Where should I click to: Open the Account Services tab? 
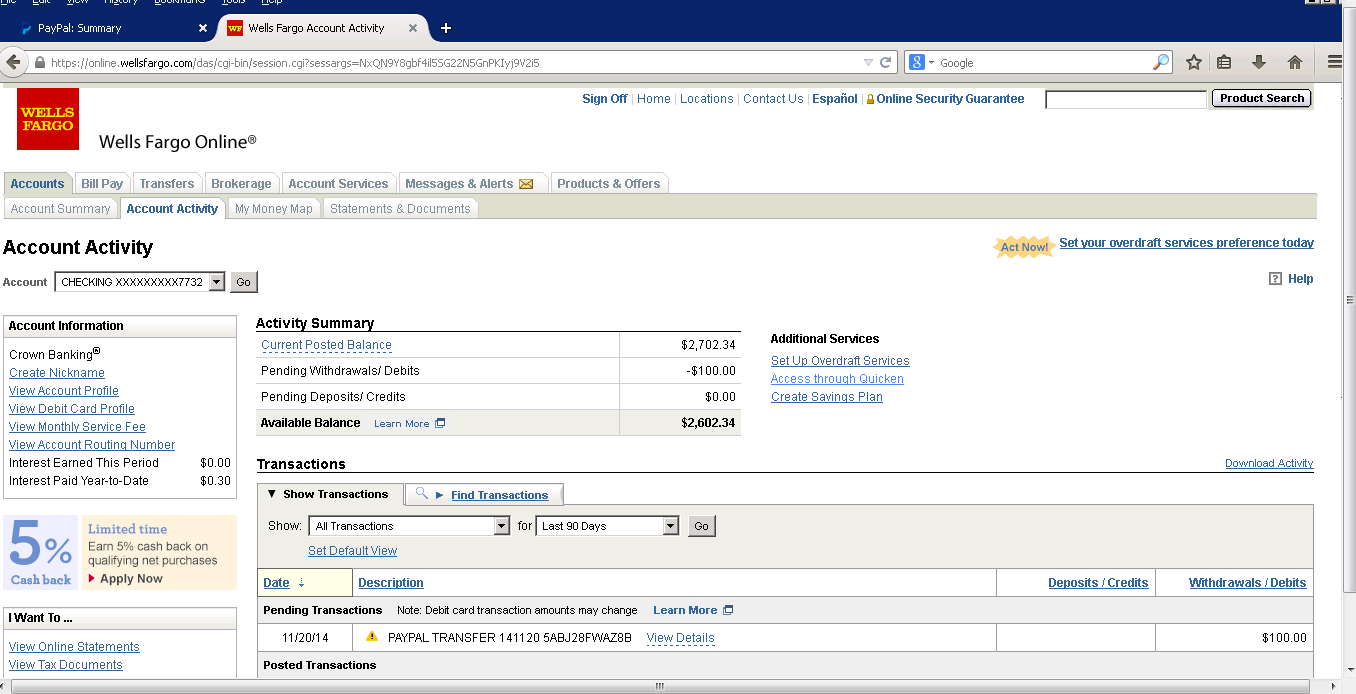click(338, 184)
